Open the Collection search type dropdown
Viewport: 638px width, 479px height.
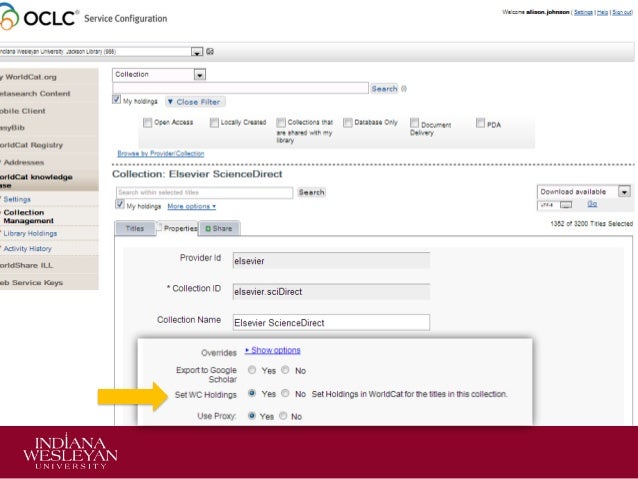pyautogui.click(x=199, y=74)
